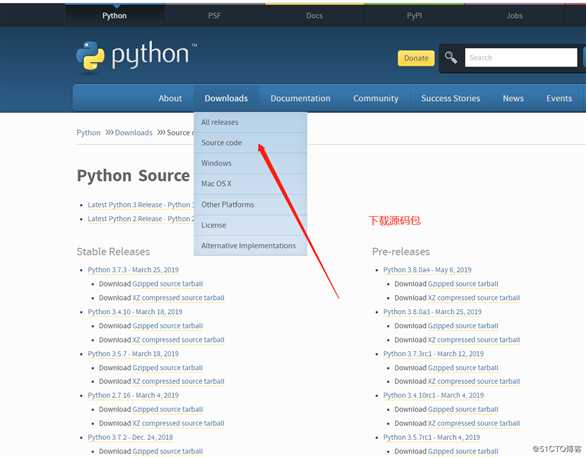
Task: Select Source code in Downloads dropdown
Action: pos(250,142)
